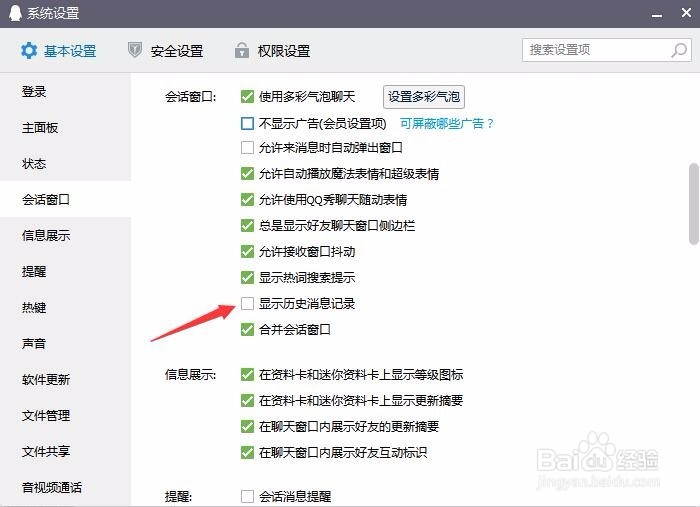Toggle 在资料卡和迷你资料卡上显示更新摘要
This screenshot has height=507, width=700.
(x=247, y=400)
